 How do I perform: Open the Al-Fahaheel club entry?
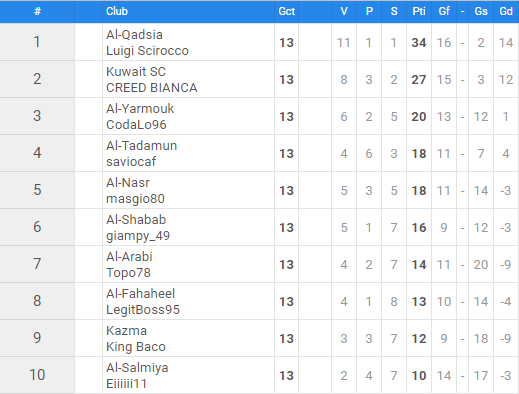140,293
